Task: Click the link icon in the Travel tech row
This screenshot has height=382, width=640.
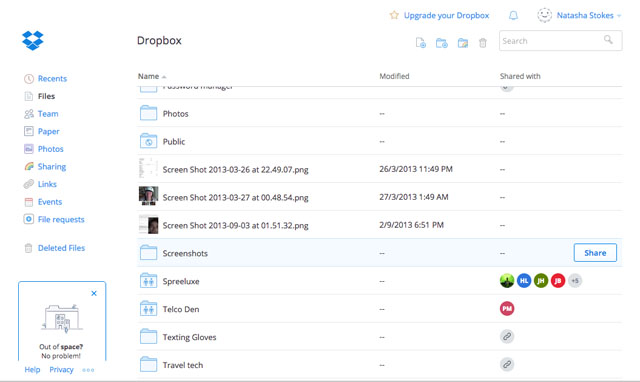Action: coord(507,364)
